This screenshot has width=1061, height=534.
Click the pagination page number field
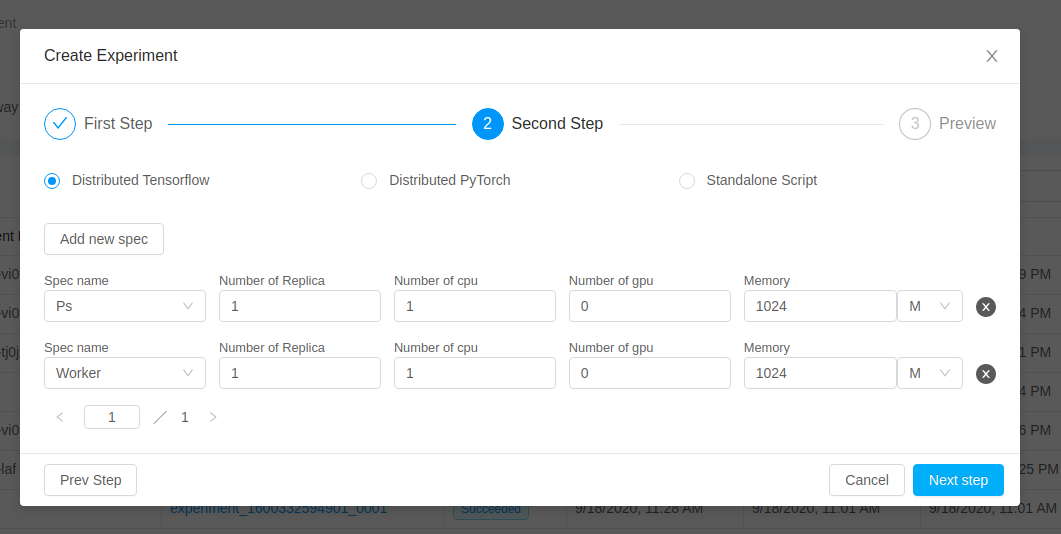pyautogui.click(x=111, y=417)
